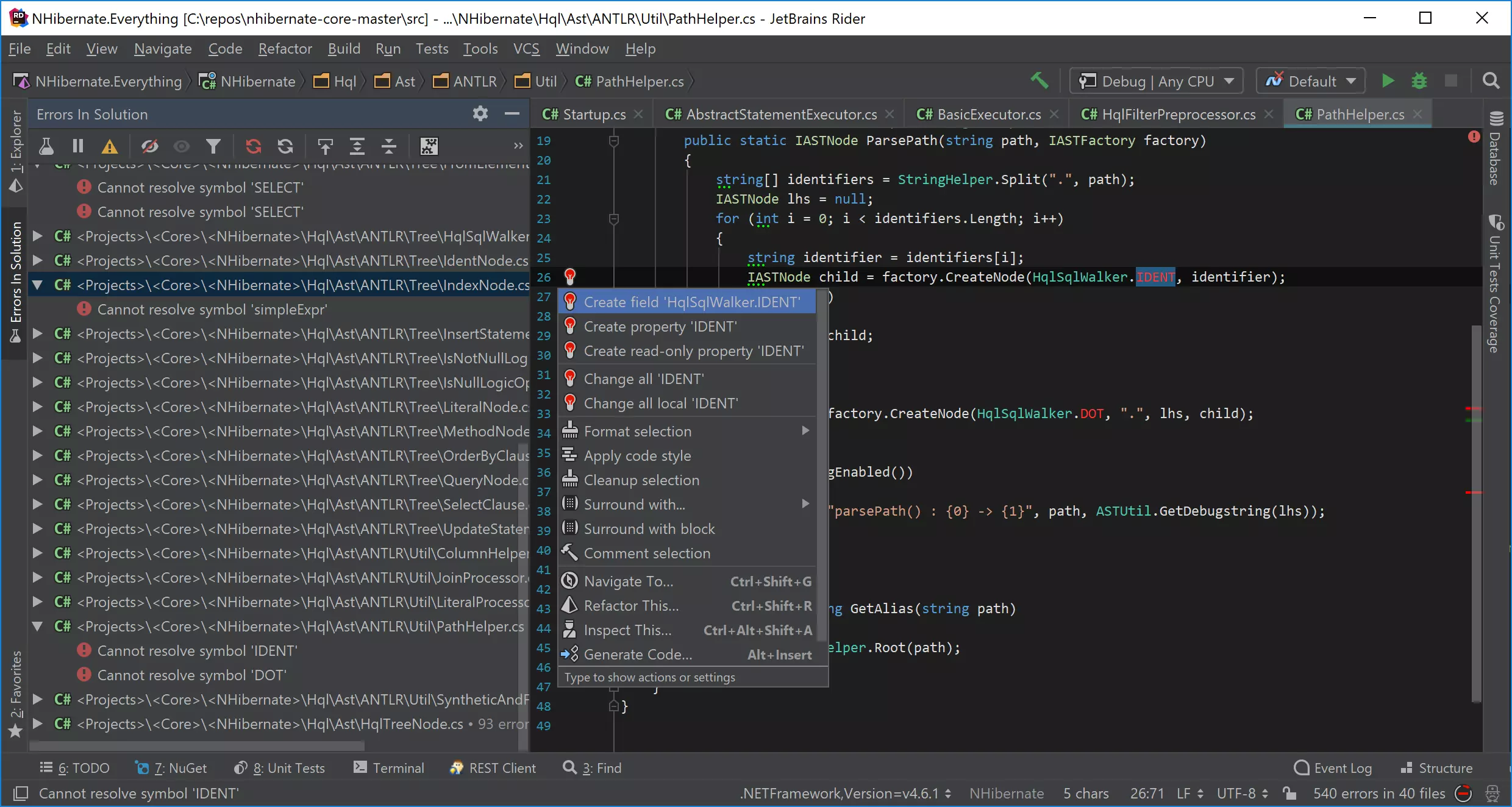Click the restore/reset errors icon

click(285, 147)
